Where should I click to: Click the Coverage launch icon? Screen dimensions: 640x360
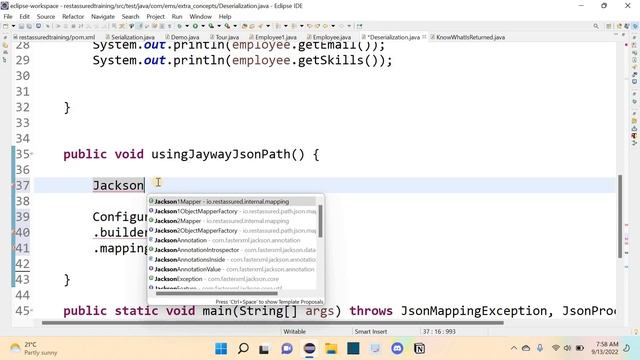pyautogui.click(x=211, y=26)
